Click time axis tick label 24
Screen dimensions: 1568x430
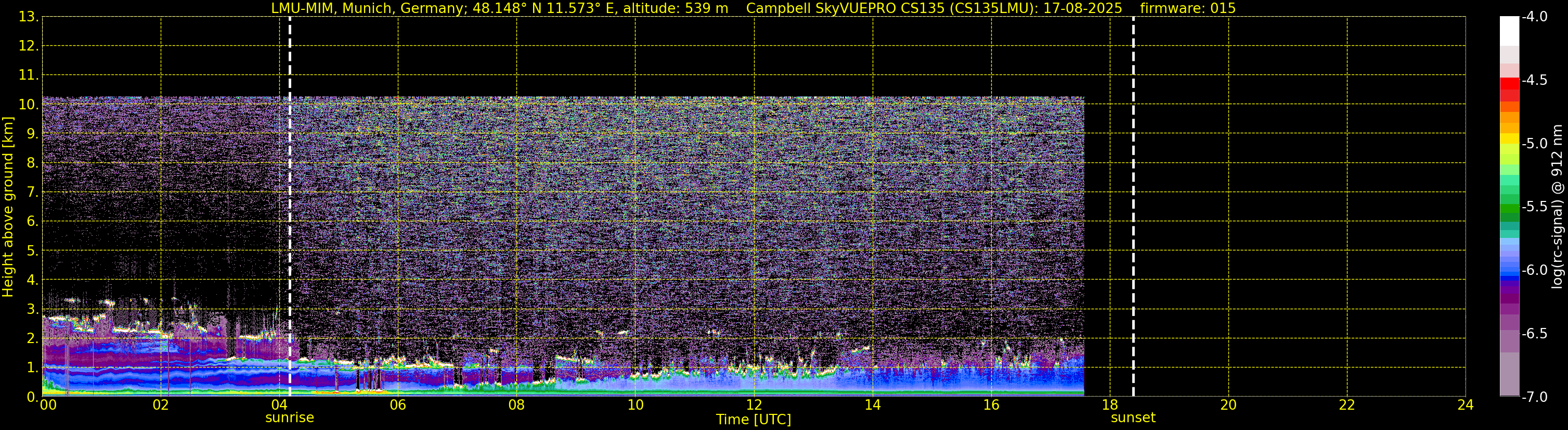1465,406
